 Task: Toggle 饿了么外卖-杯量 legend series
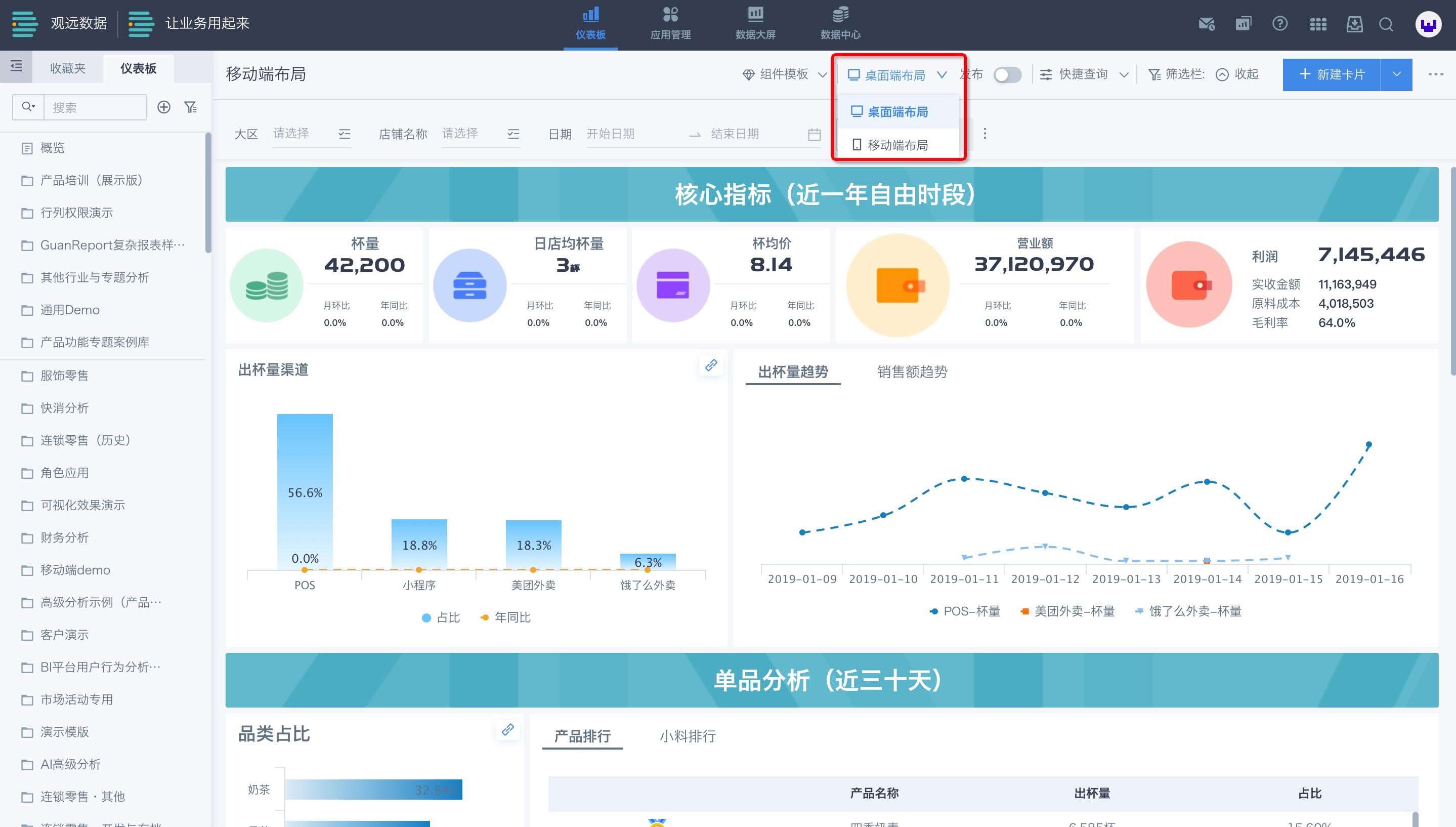1188,611
